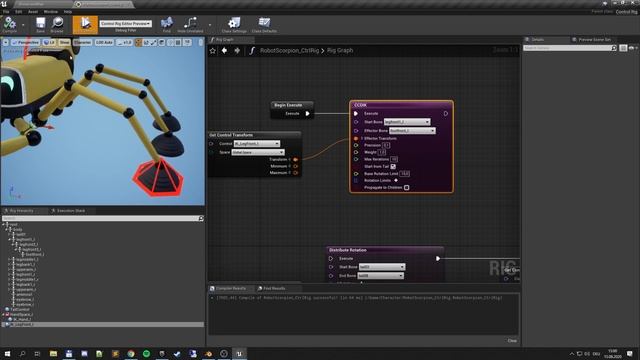Expand the Rotation Limits array

coord(396,180)
